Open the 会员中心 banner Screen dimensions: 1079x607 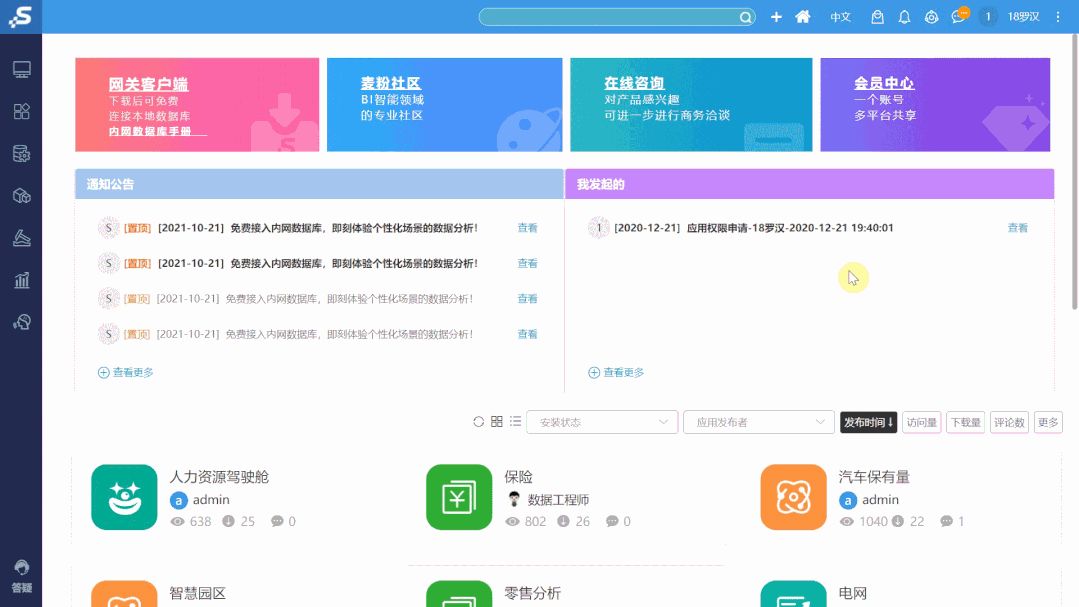click(935, 105)
